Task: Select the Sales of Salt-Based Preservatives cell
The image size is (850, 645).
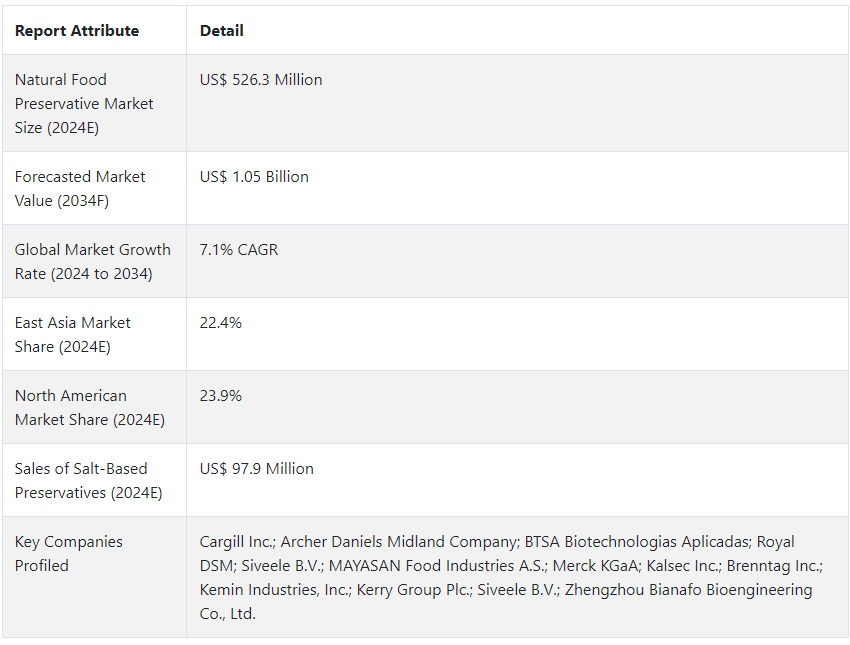Action: tap(94, 480)
